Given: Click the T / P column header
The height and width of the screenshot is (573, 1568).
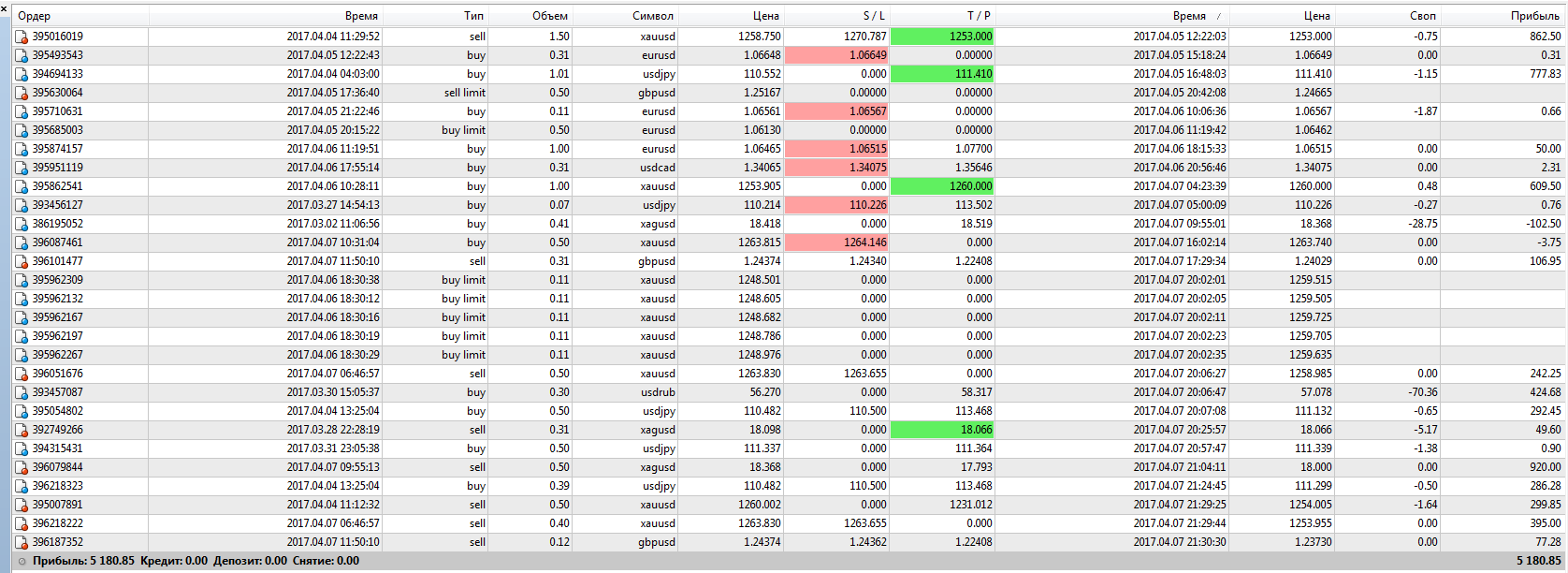Looking at the screenshot, I should click(942, 16).
